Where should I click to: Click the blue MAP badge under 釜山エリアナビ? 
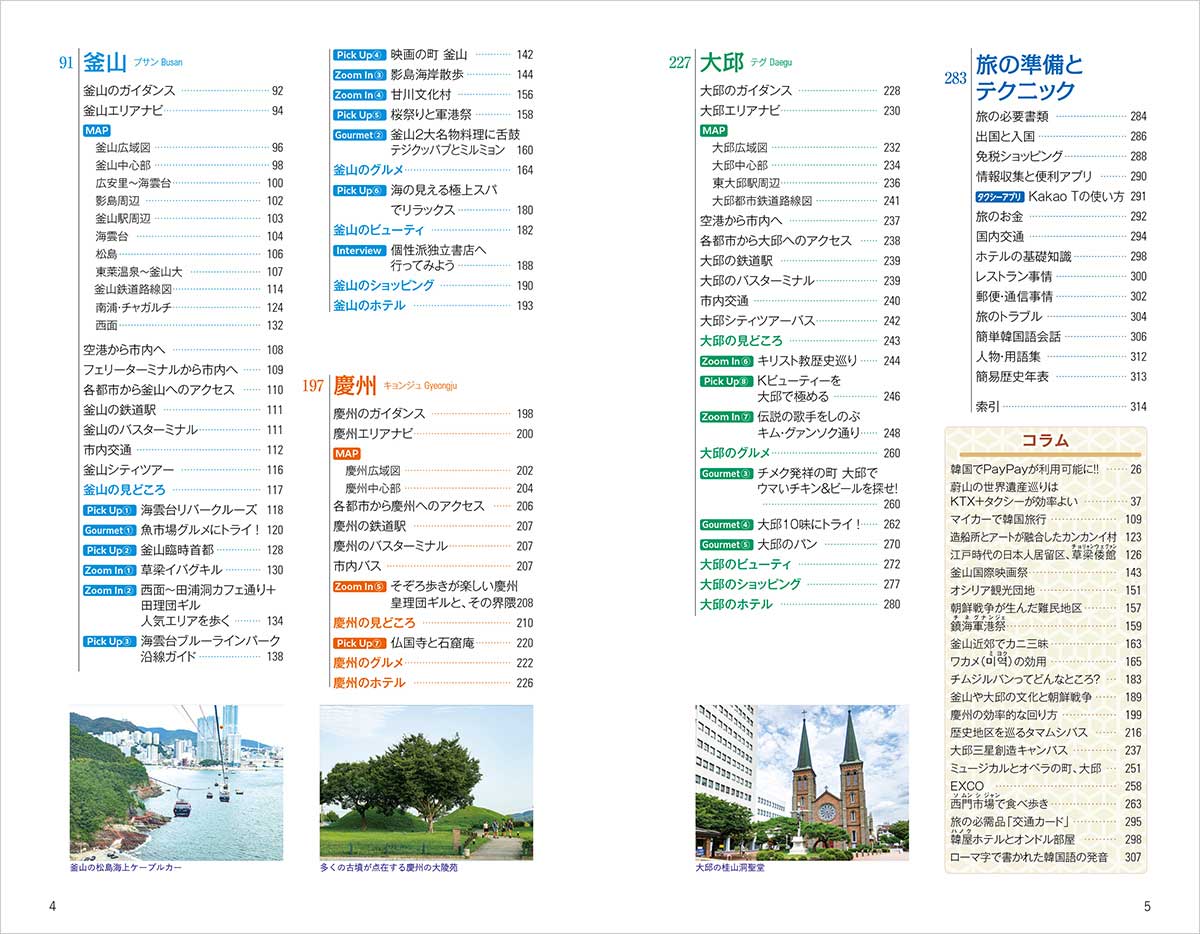click(97, 131)
